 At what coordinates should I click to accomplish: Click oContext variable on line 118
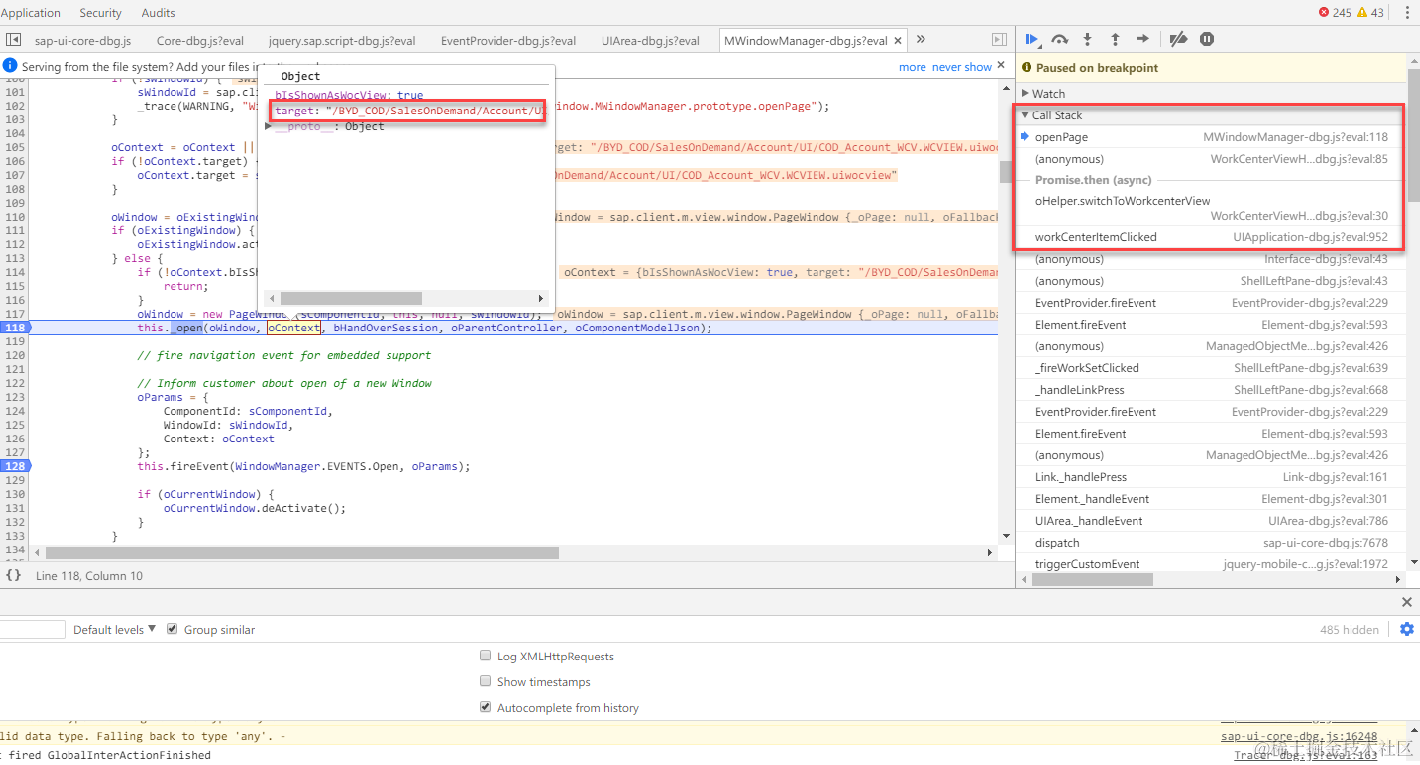tap(293, 327)
